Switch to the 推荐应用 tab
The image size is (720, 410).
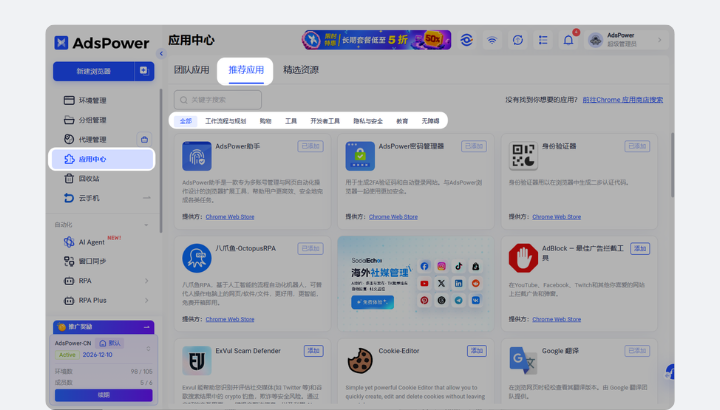246,70
